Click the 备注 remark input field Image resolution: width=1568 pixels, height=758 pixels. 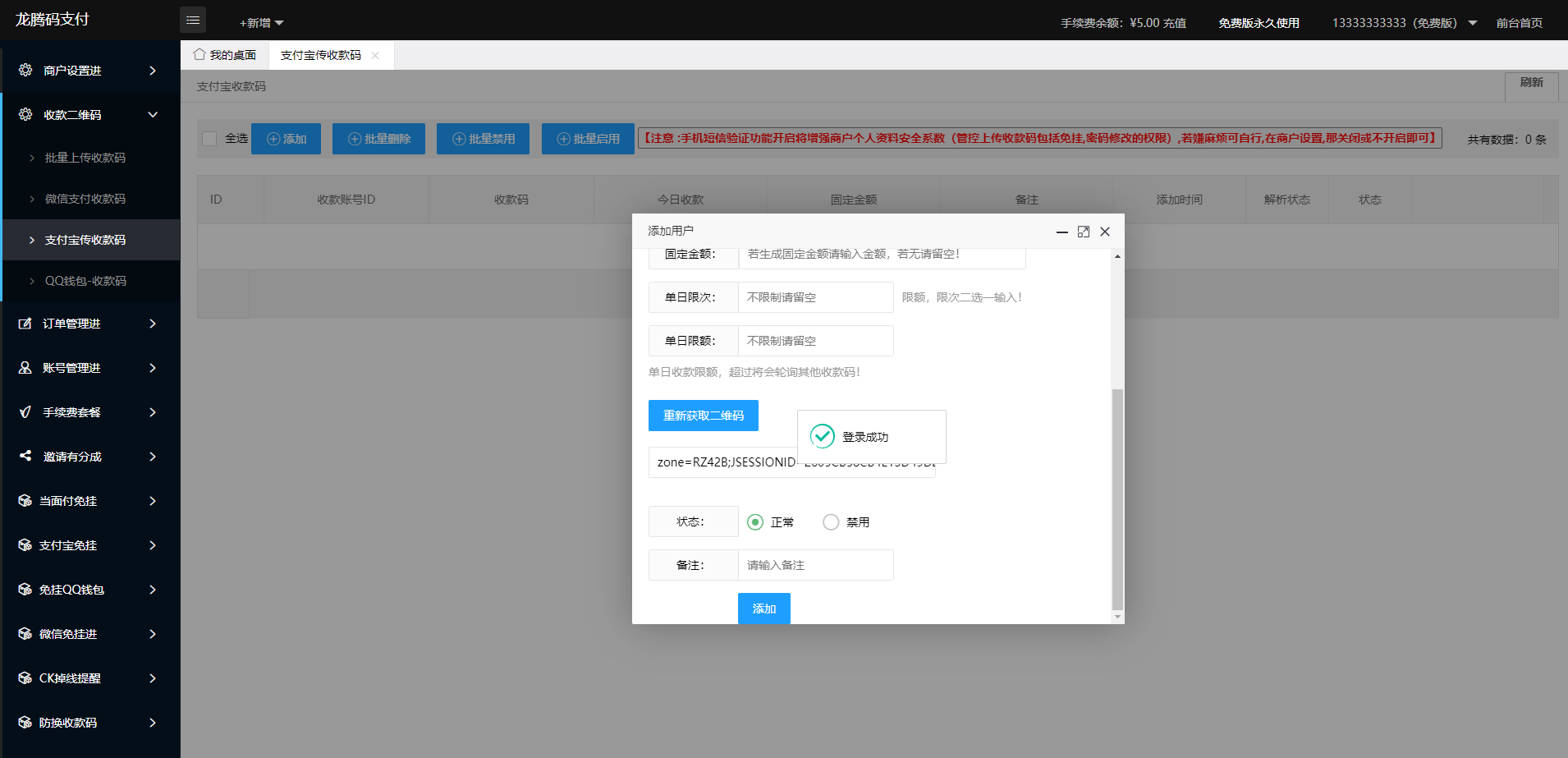tap(815, 565)
